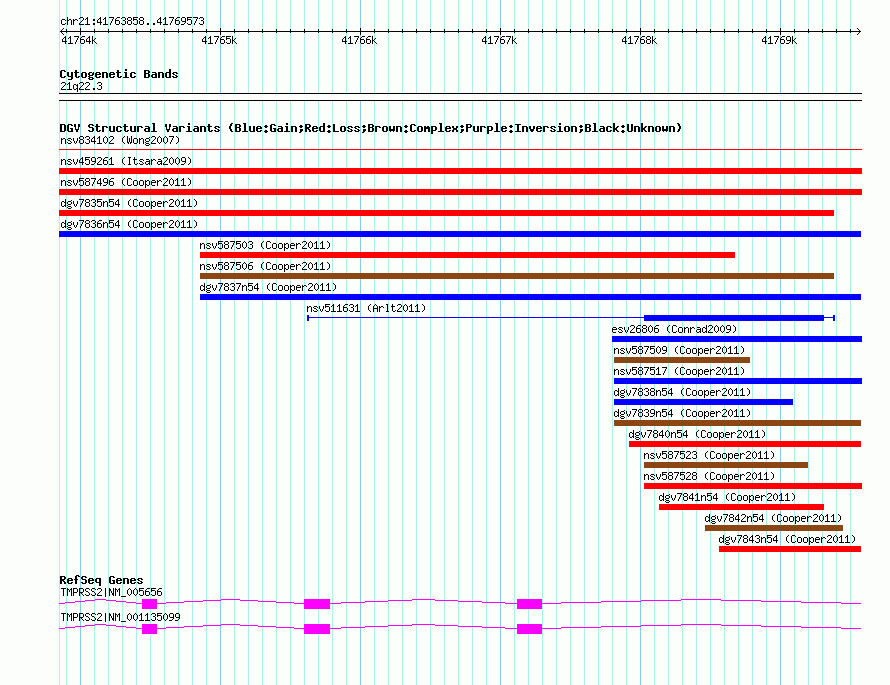890x685 pixels.
Task: Click the nsv834102 (Wong2007) variant label
Action: (x=120, y=140)
